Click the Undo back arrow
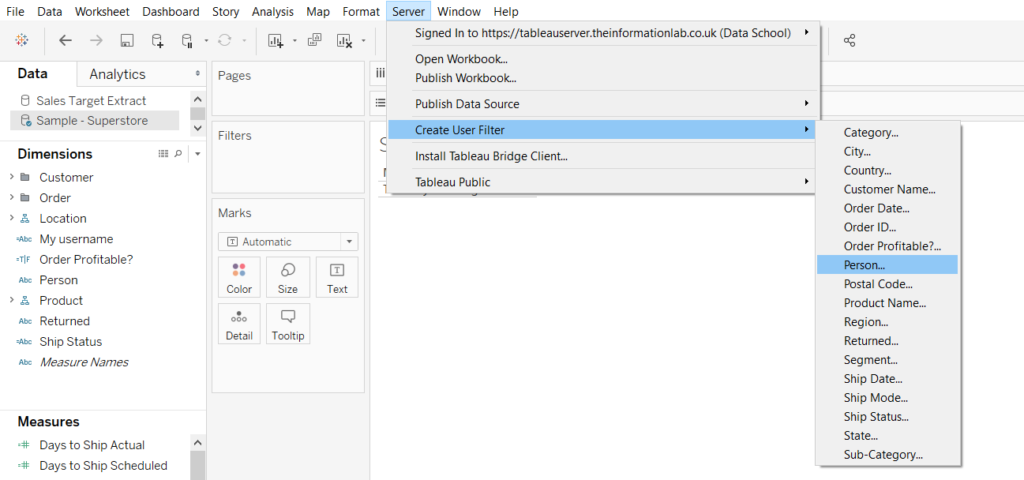The image size is (1024, 480). click(66, 41)
